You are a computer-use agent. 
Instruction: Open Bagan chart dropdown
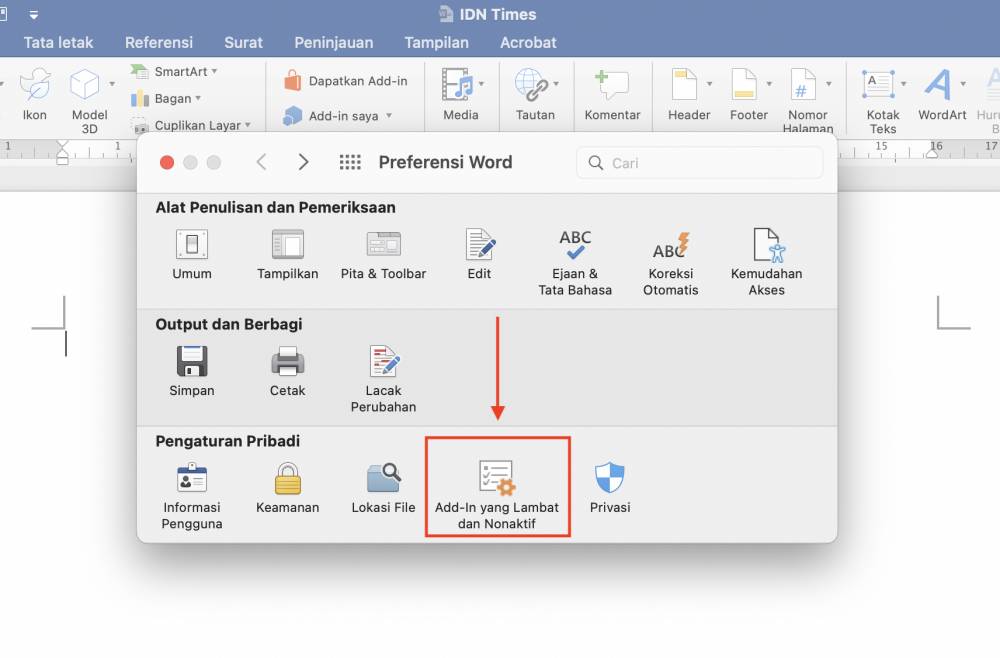tap(166, 98)
